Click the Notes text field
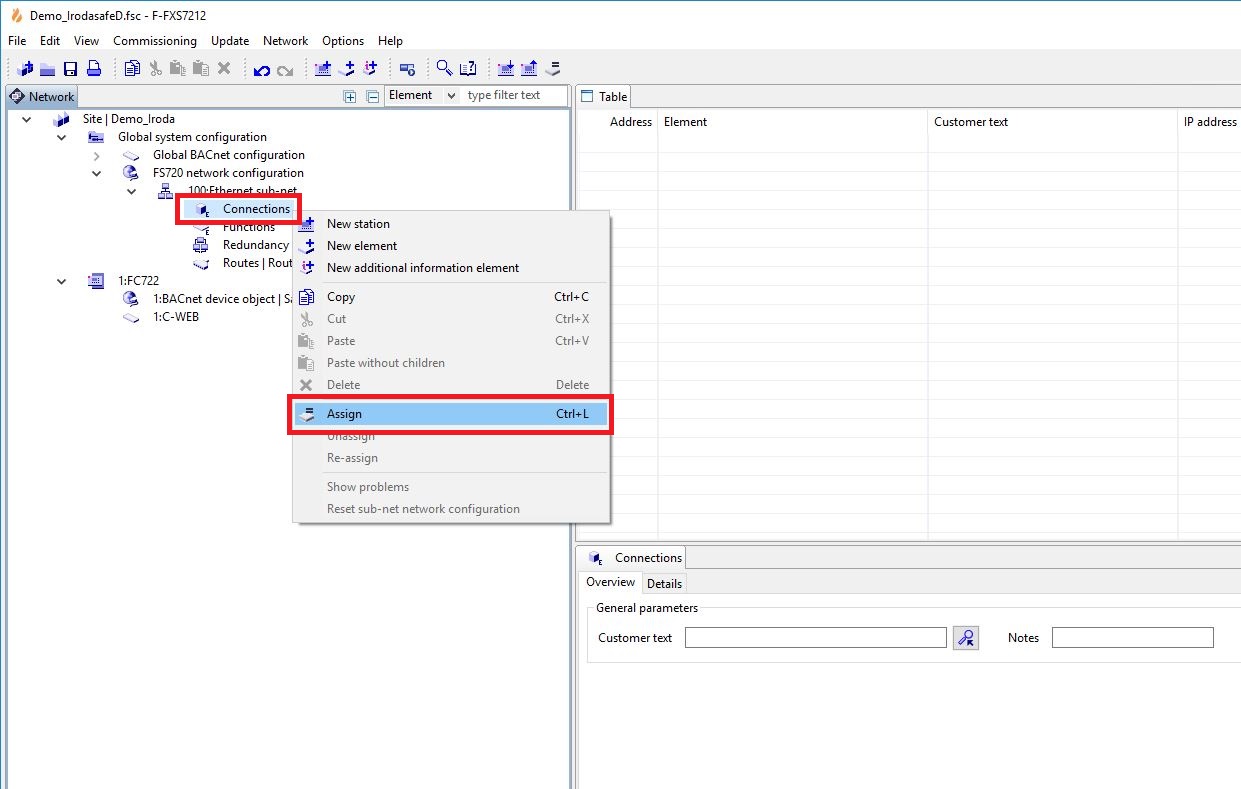The image size is (1241, 789). [1132, 638]
